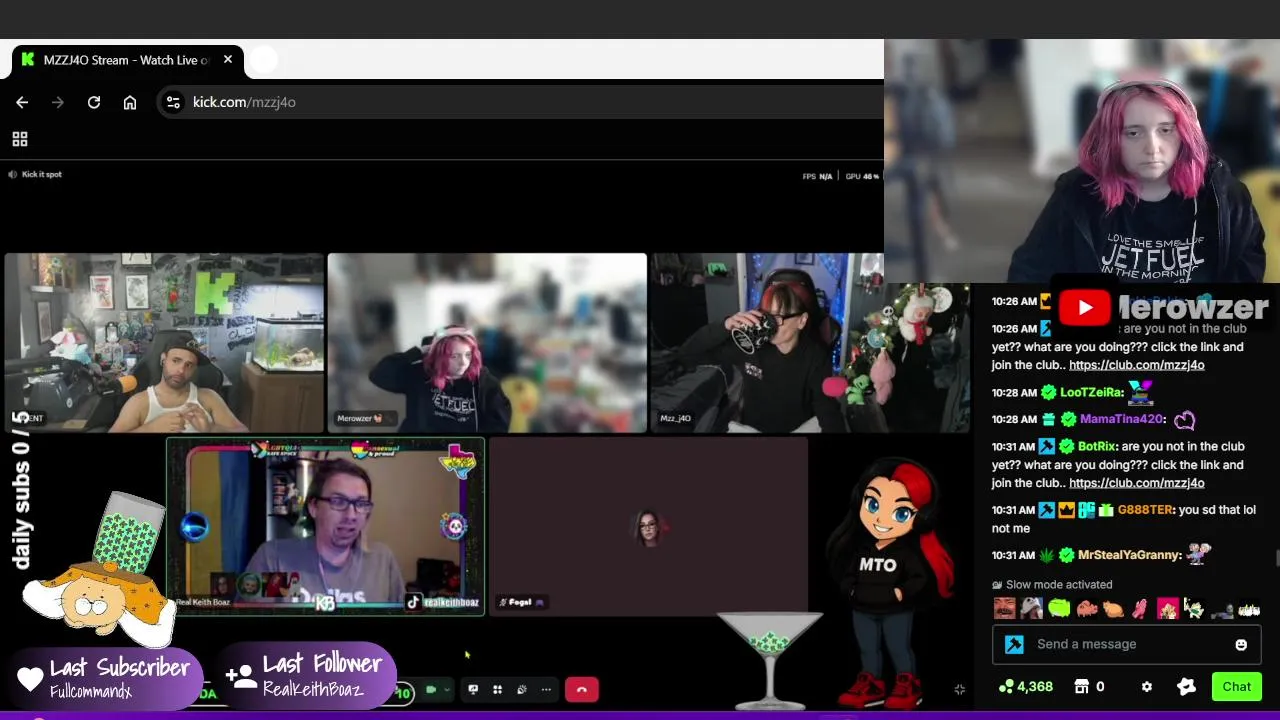
Task: Close the MZZJ4O Stream browser tab
Action: [228, 60]
